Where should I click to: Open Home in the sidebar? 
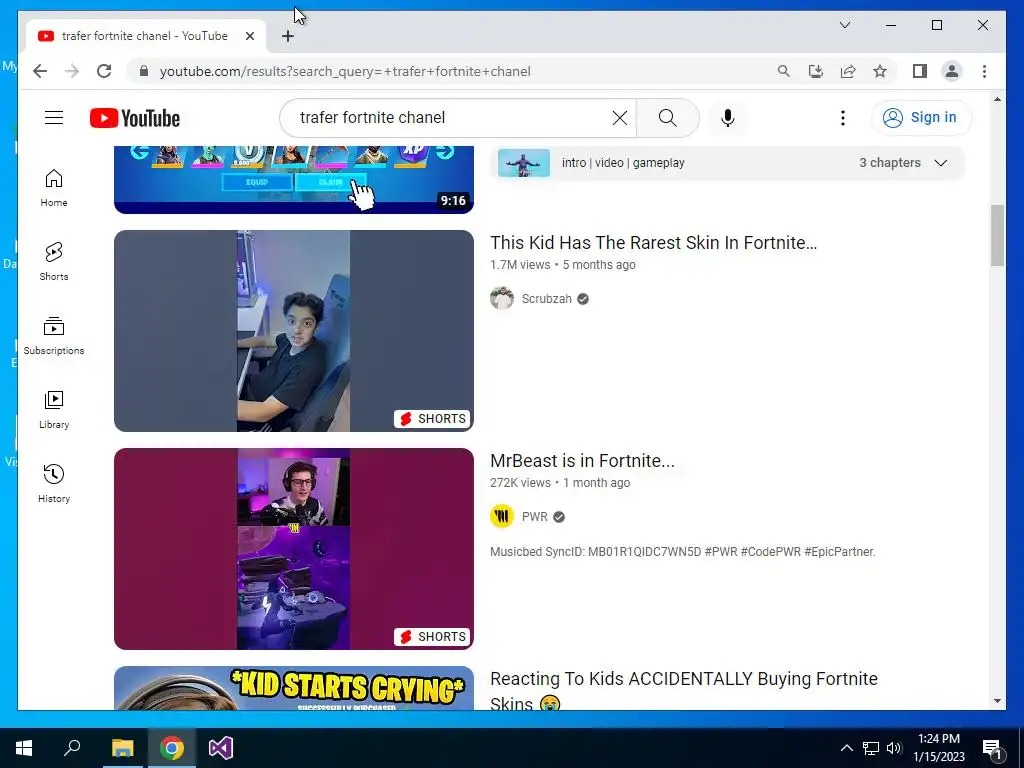[x=54, y=188]
